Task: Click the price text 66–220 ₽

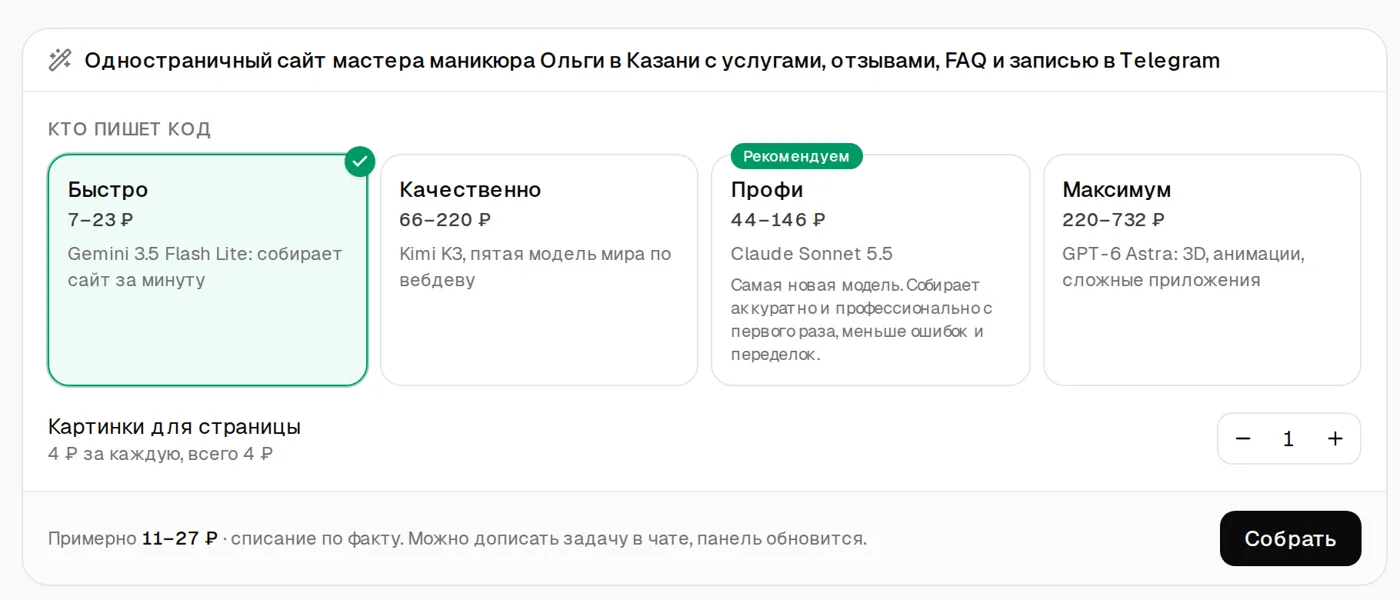Action: (x=445, y=220)
